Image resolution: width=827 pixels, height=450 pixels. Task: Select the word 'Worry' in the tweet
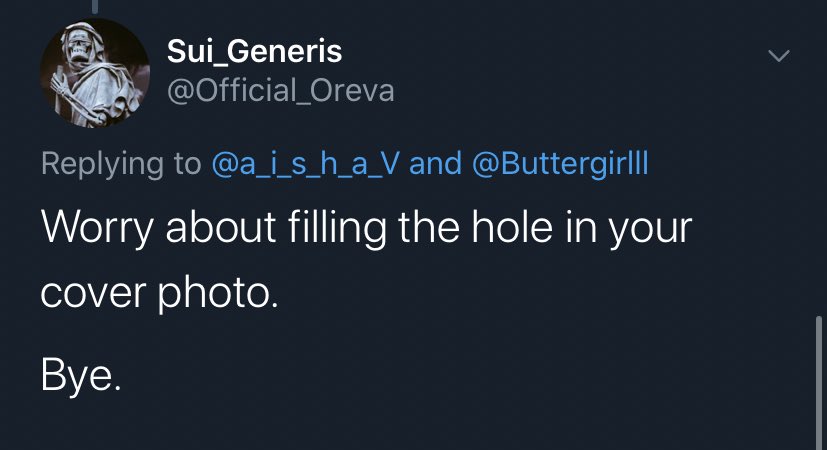point(95,229)
